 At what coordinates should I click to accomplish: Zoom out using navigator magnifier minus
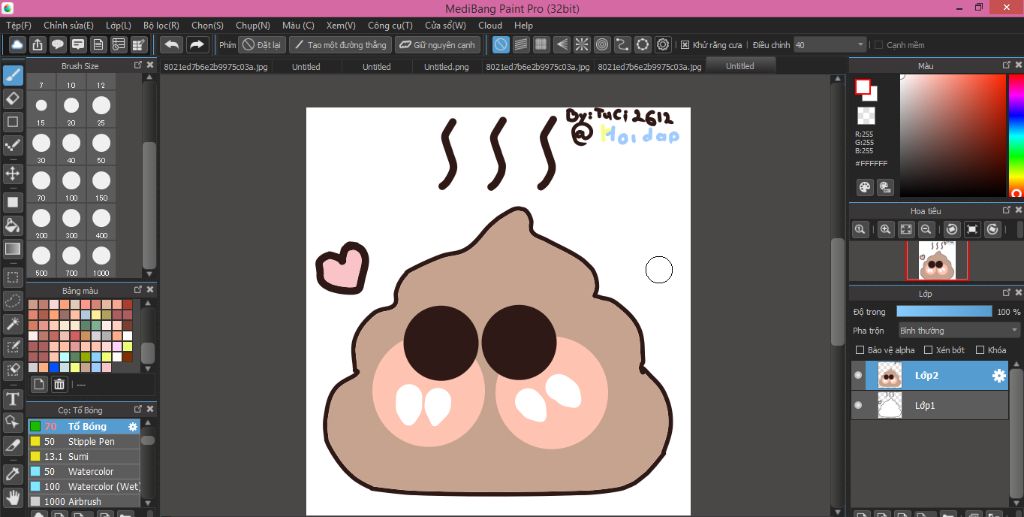pyautogui.click(x=925, y=229)
